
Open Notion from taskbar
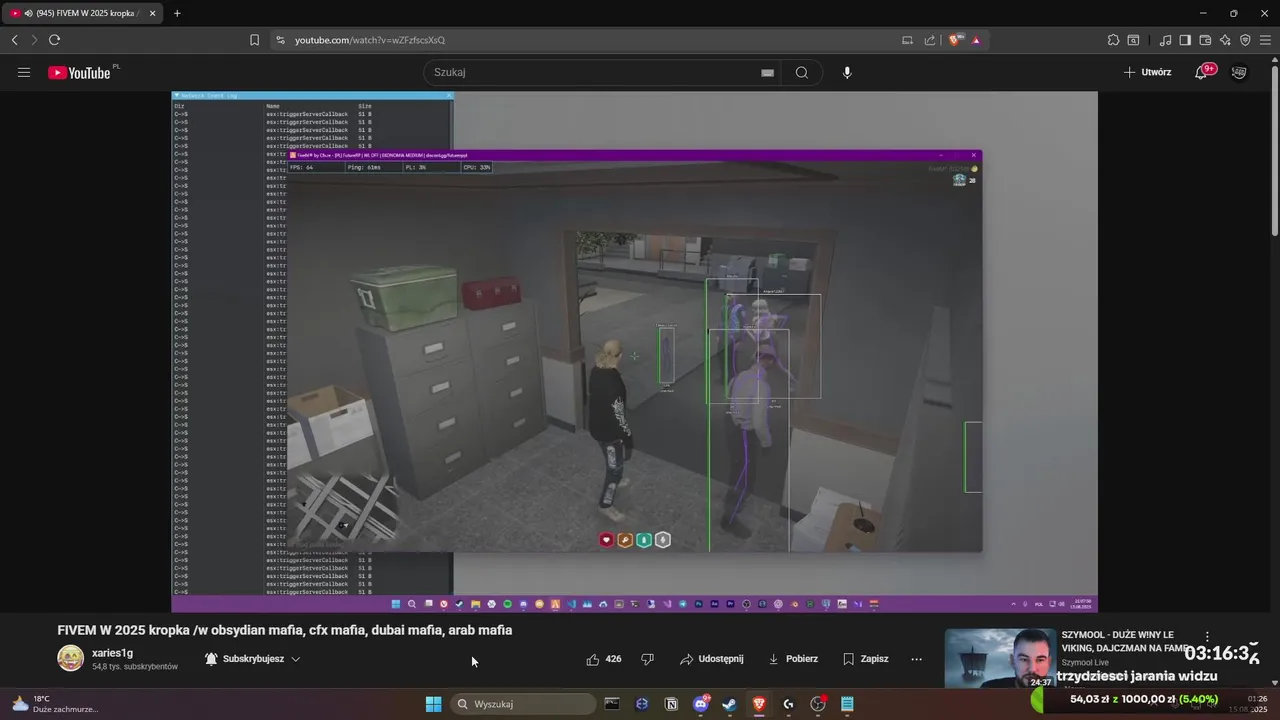(x=671, y=704)
